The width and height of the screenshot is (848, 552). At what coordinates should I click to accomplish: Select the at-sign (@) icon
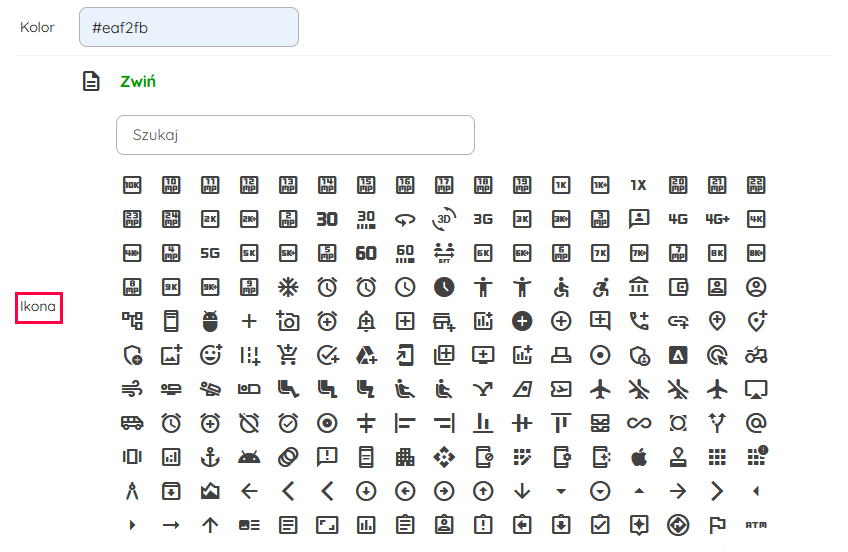(x=756, y=422)
